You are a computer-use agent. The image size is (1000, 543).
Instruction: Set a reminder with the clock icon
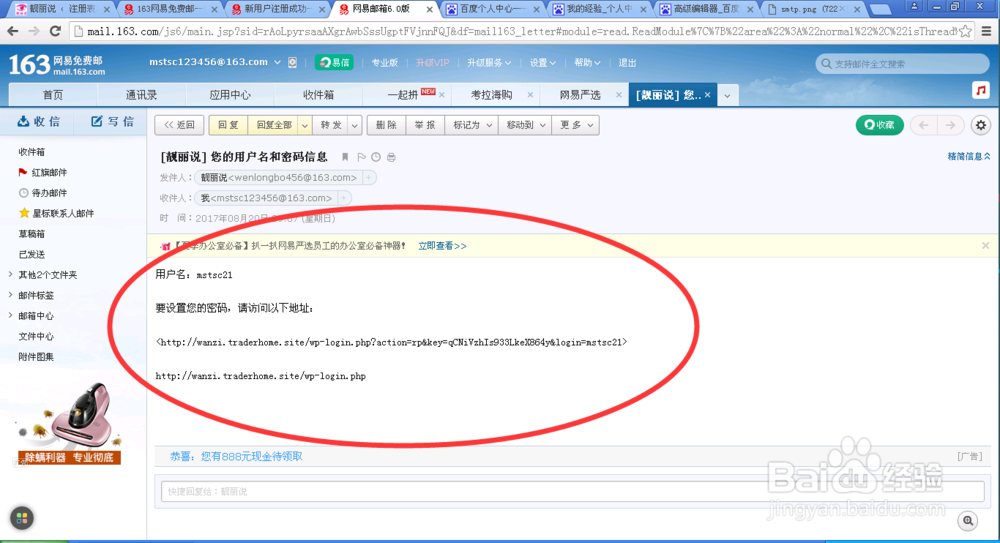[376, 157]
